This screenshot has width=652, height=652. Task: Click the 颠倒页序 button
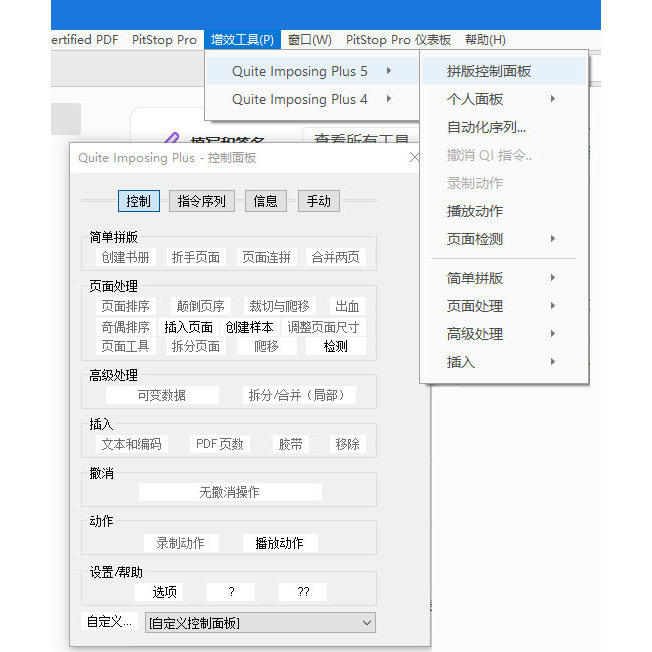[x=200, y=306]
